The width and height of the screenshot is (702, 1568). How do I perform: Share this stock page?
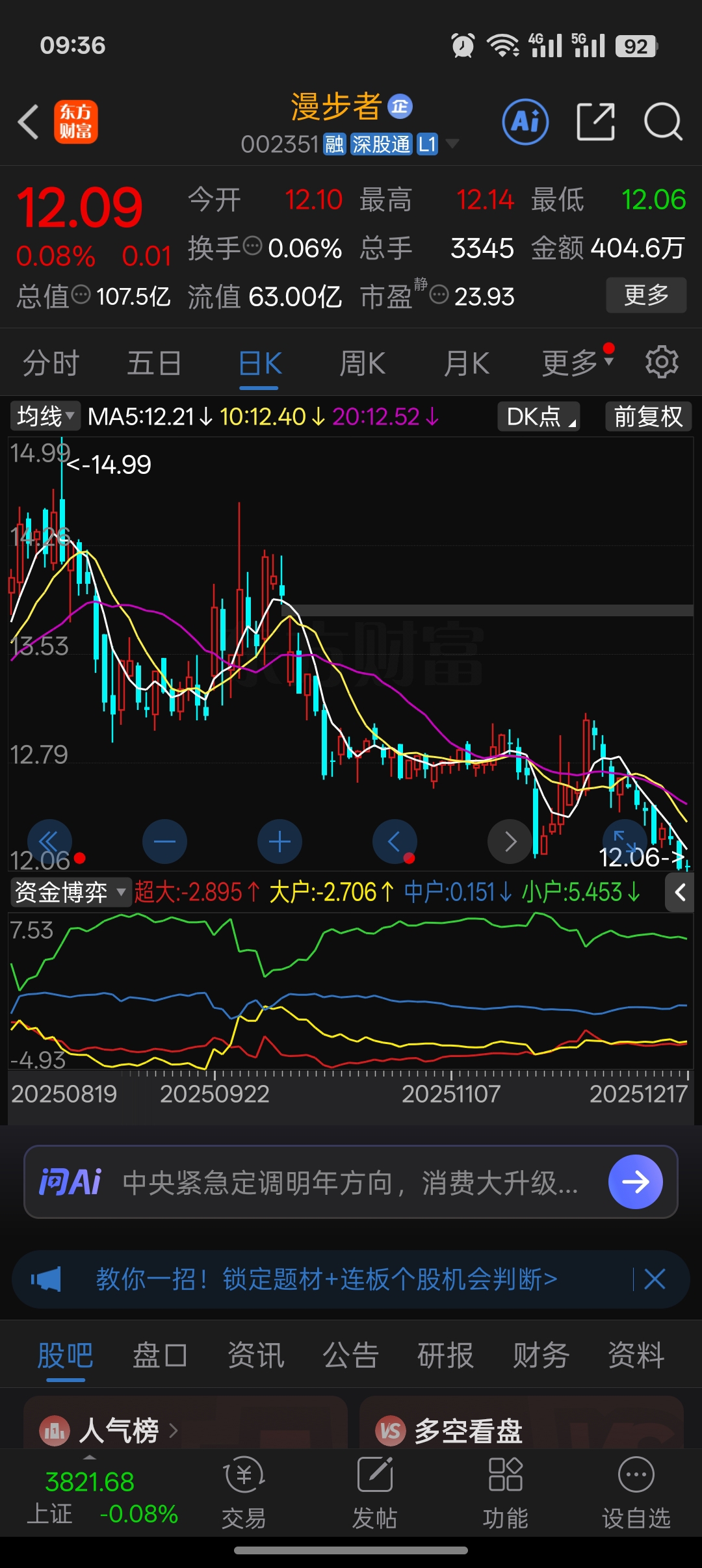click(x=595, y=122)
